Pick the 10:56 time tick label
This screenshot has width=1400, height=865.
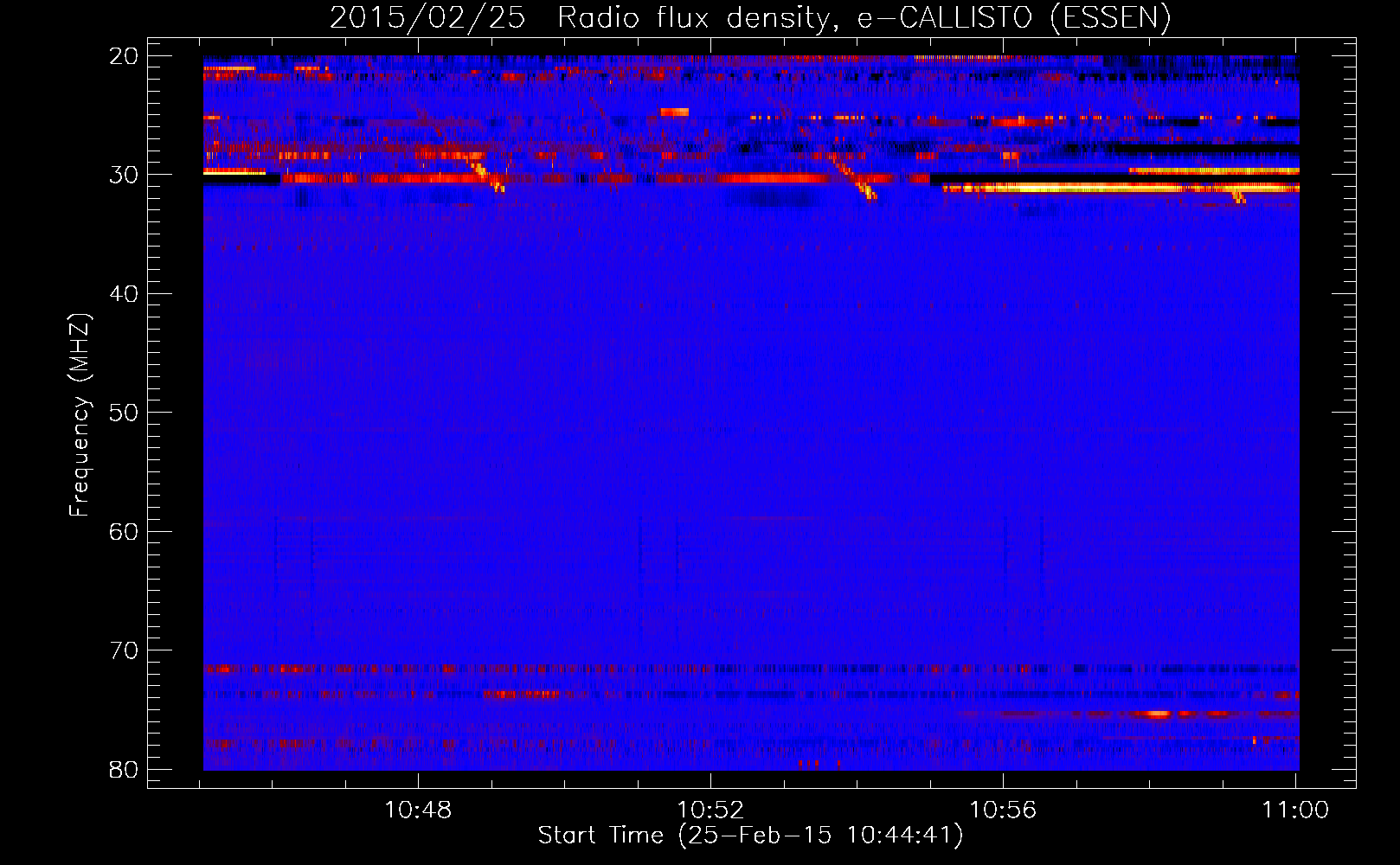point(1003,811)
